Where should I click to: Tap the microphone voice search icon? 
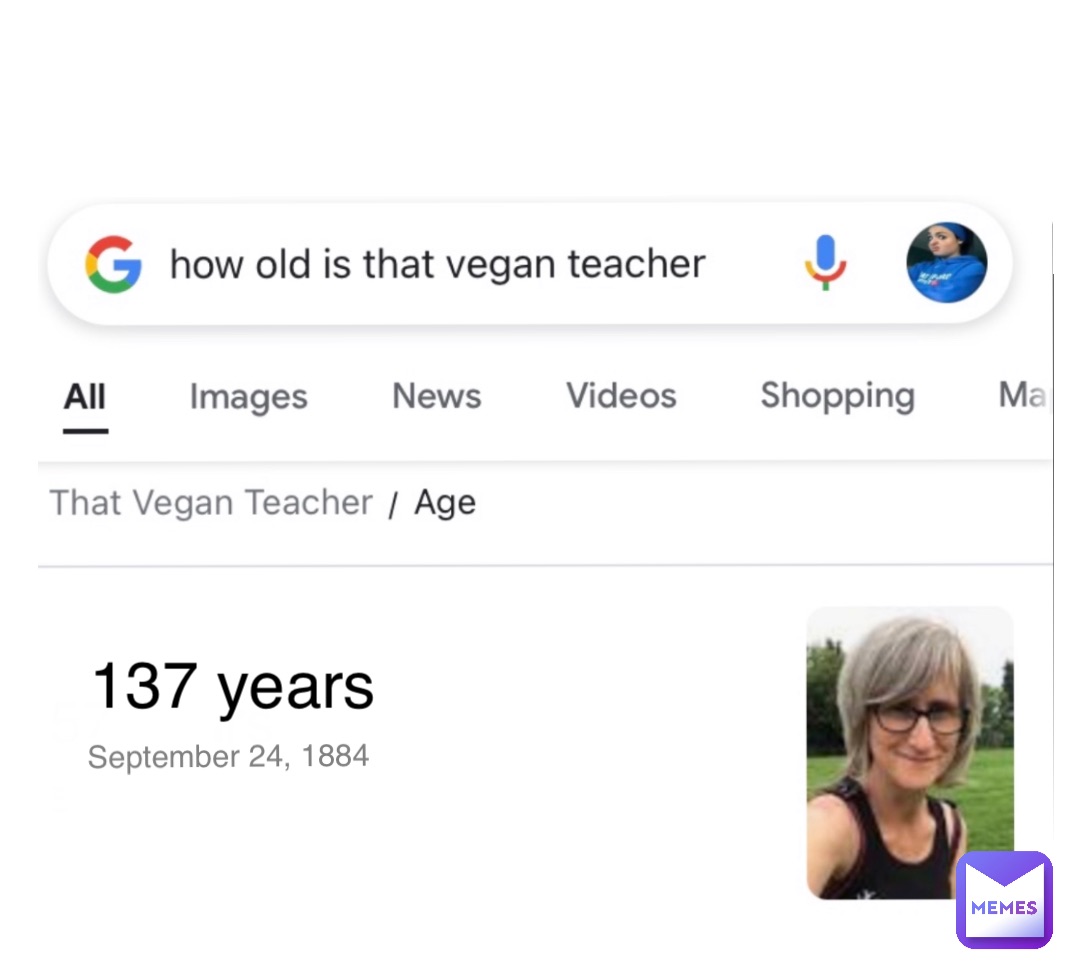pyautogui.click(x=825, y=263)
